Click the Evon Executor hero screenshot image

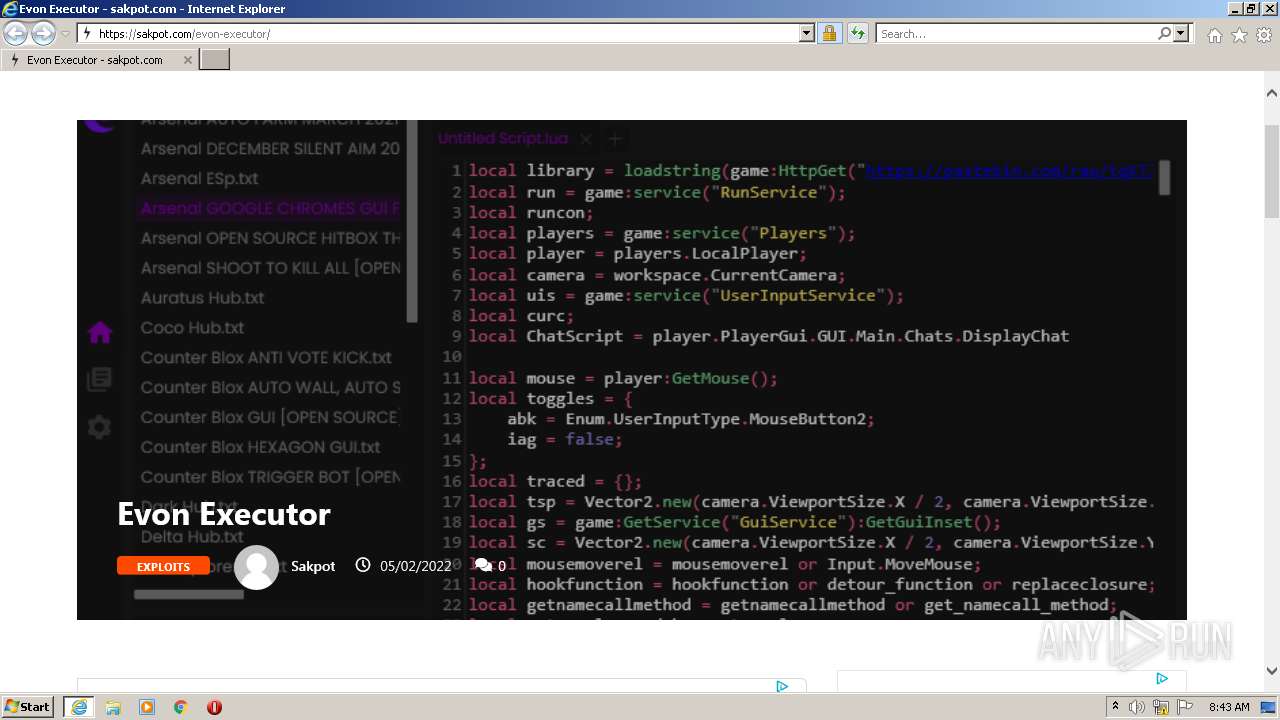pyautogui.click(x=632, y=370)
